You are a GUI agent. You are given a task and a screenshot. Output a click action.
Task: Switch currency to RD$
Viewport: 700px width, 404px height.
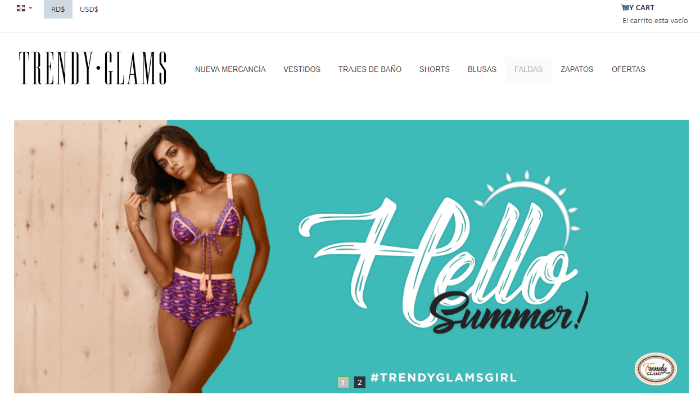click(58, 9)
